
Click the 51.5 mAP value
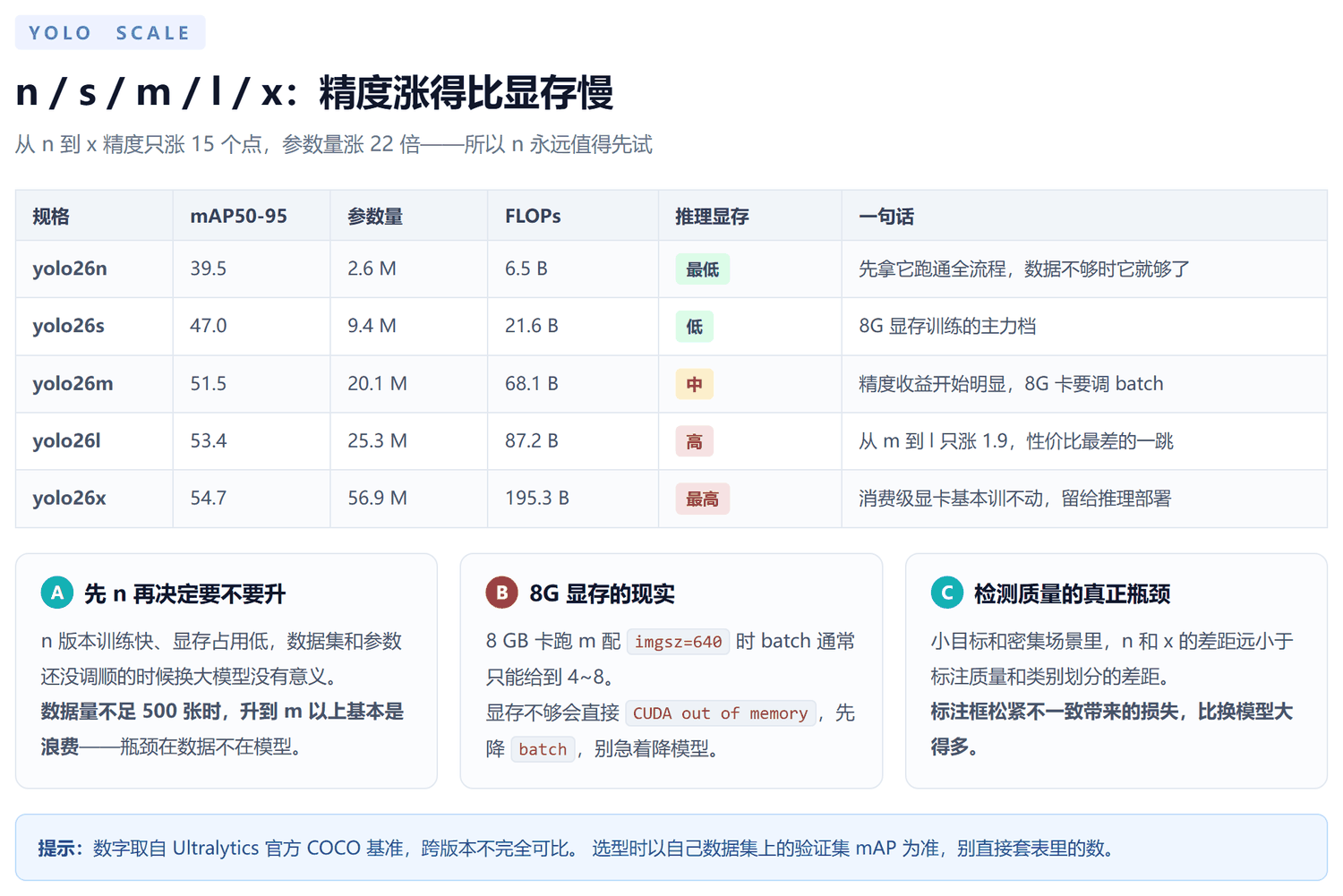coord(208,383)
